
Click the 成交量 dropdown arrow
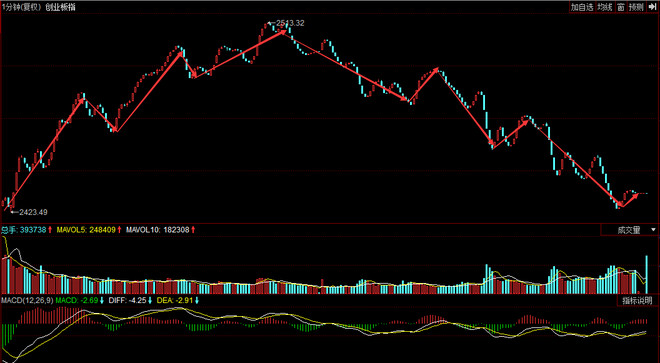pyautogui.click(x=653, y=230)
